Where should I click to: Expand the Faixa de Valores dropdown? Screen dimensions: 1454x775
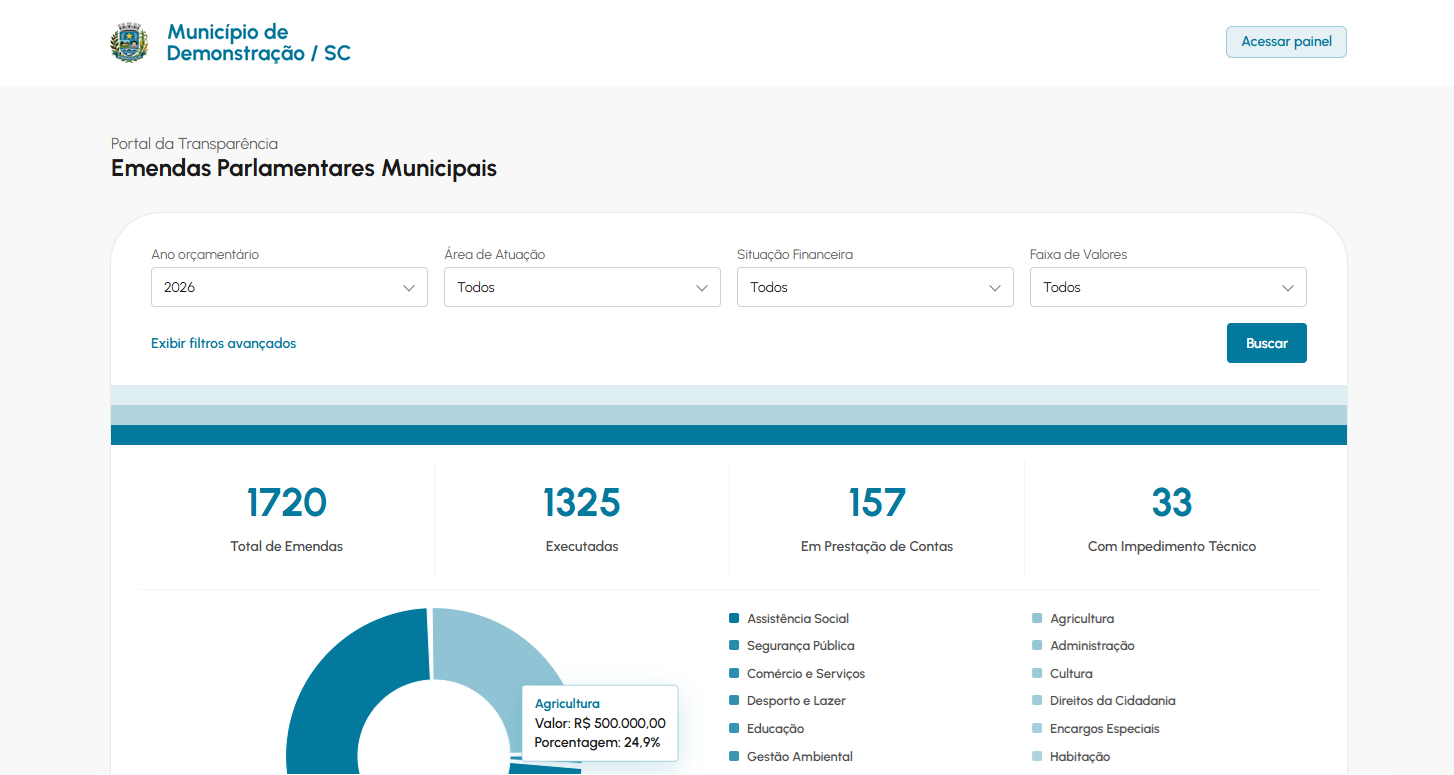(x=1168, y=287)
